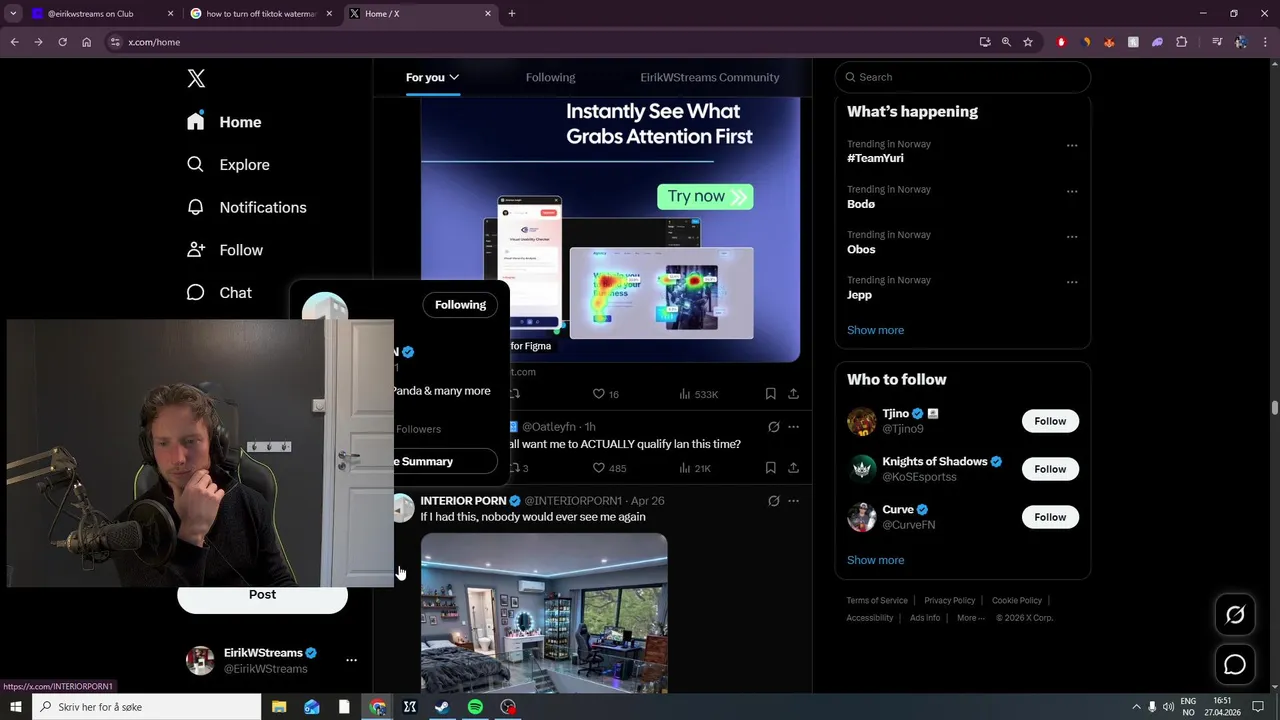The image size is (1280, 720).
Task: Open the Privacy Policy link
Action: (x=949, y=601)
